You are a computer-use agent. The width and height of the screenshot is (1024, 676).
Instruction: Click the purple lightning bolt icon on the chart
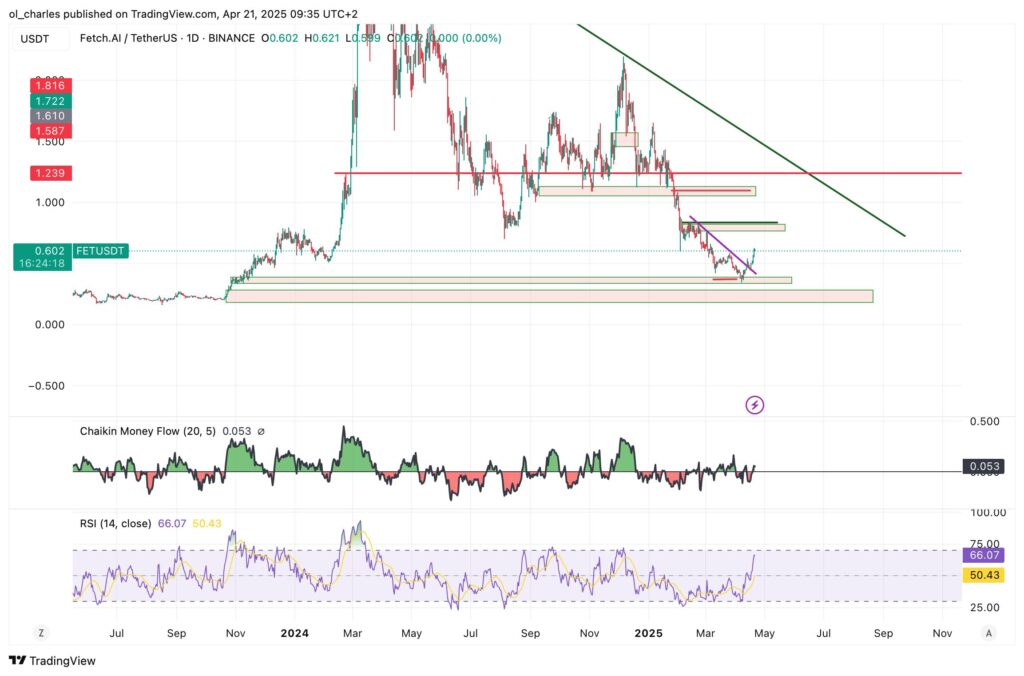point(755,404)
